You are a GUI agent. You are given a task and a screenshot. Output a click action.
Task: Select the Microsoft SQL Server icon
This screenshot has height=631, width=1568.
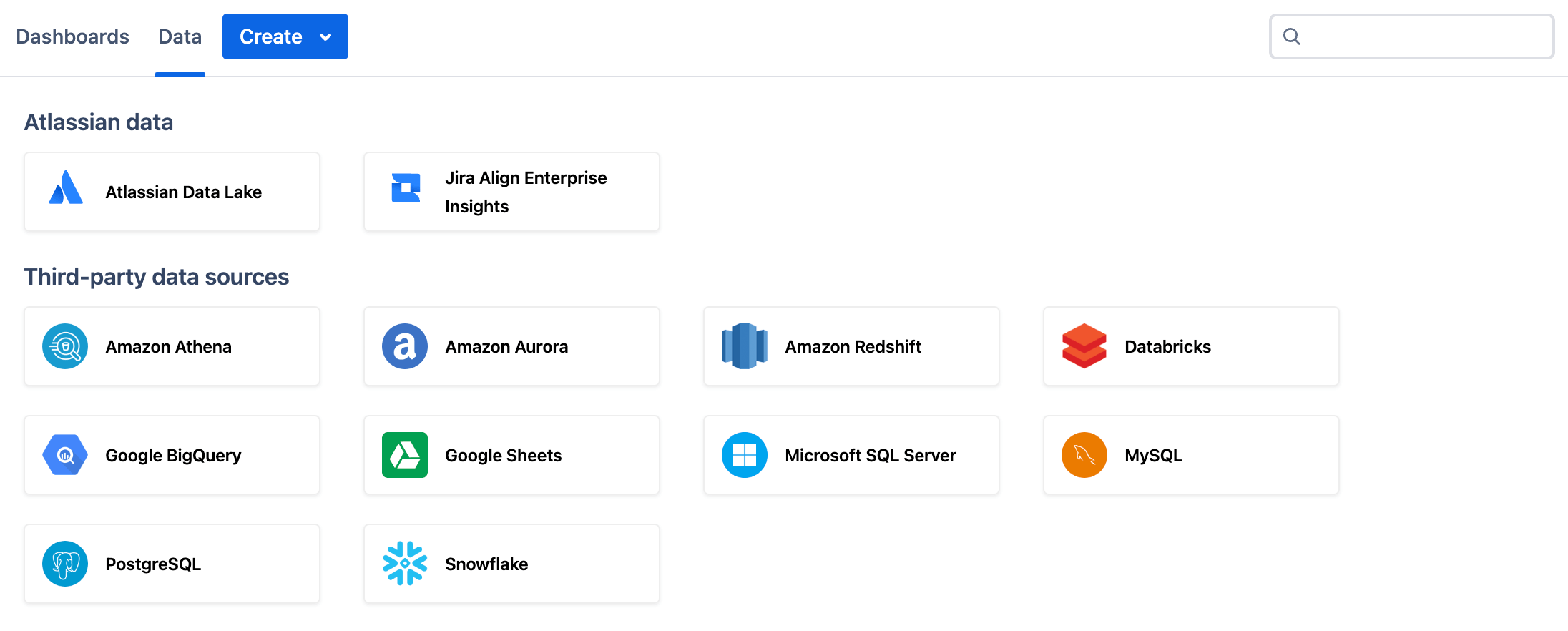744,455
